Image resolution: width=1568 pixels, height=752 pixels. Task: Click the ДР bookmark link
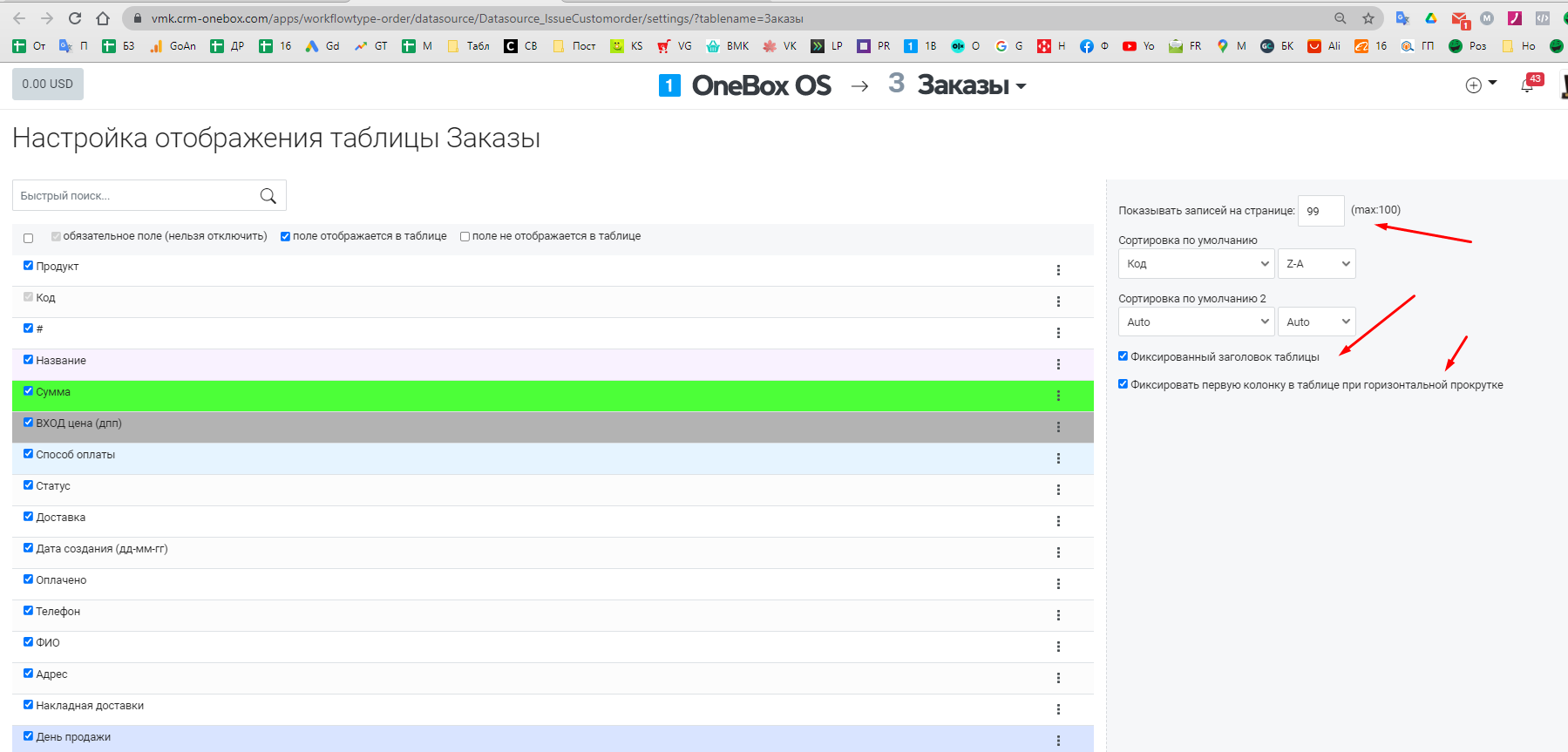pyautogui.click(x=227, y=46)
